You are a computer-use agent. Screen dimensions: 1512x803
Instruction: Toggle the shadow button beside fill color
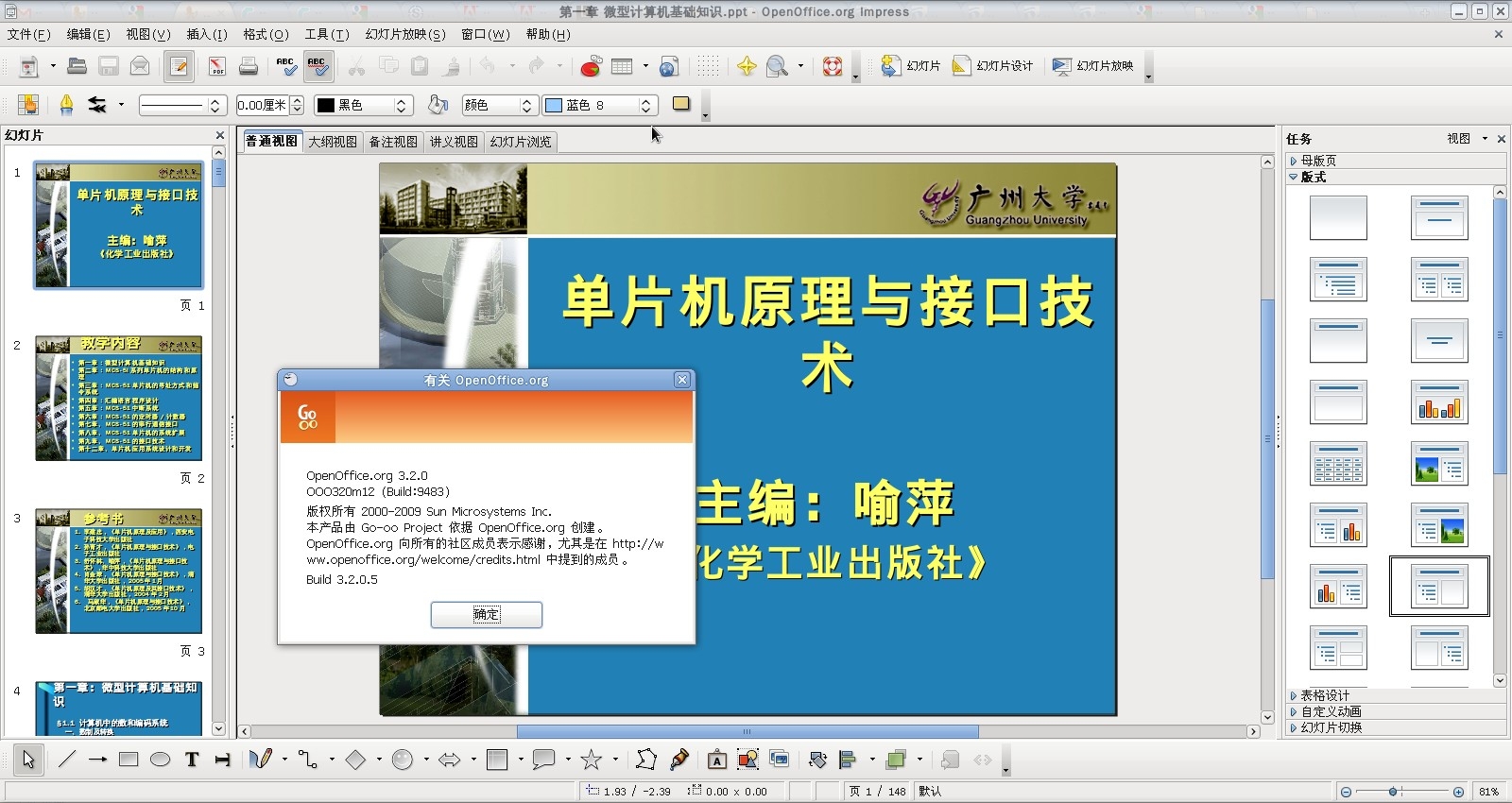tap(681, 104)
